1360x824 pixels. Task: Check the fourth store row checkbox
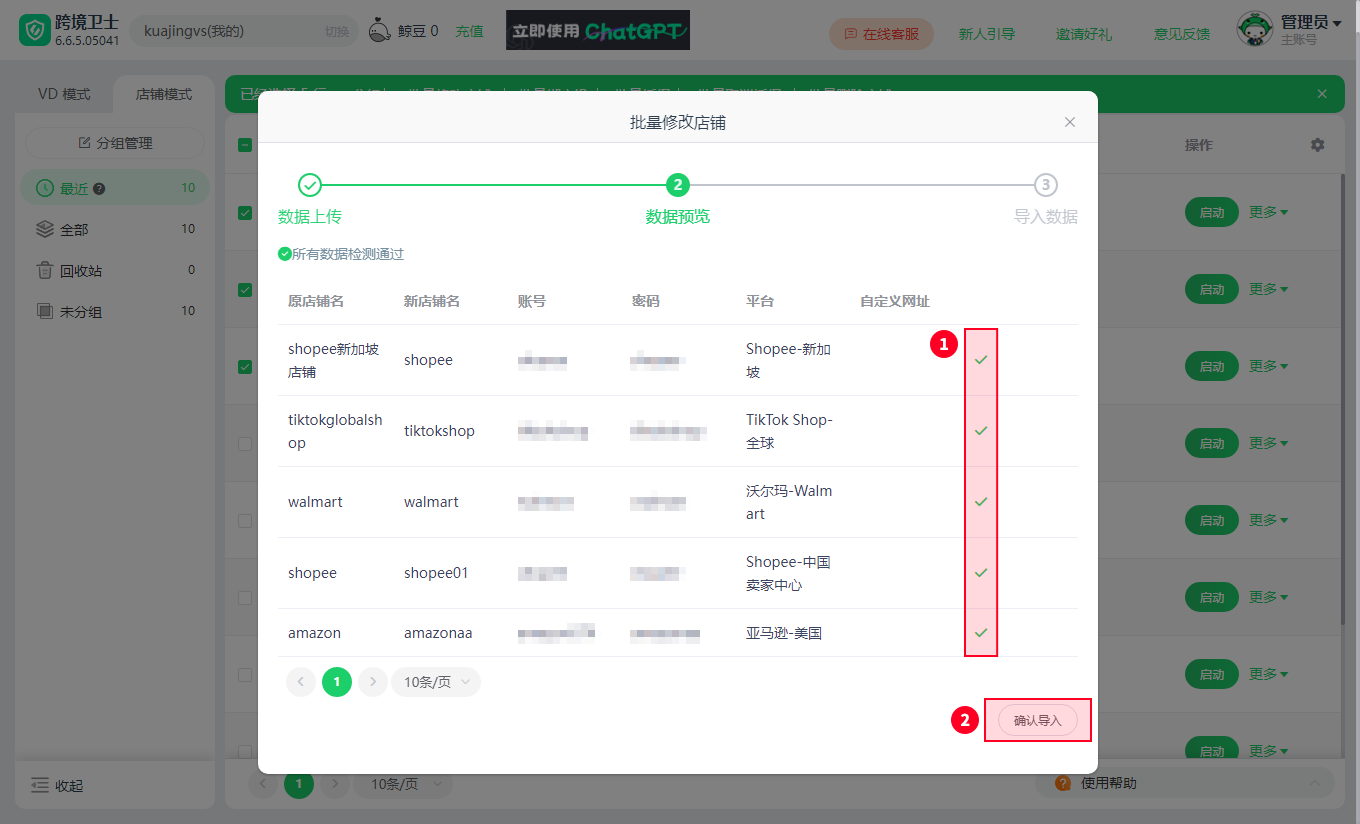click(245, 443)
